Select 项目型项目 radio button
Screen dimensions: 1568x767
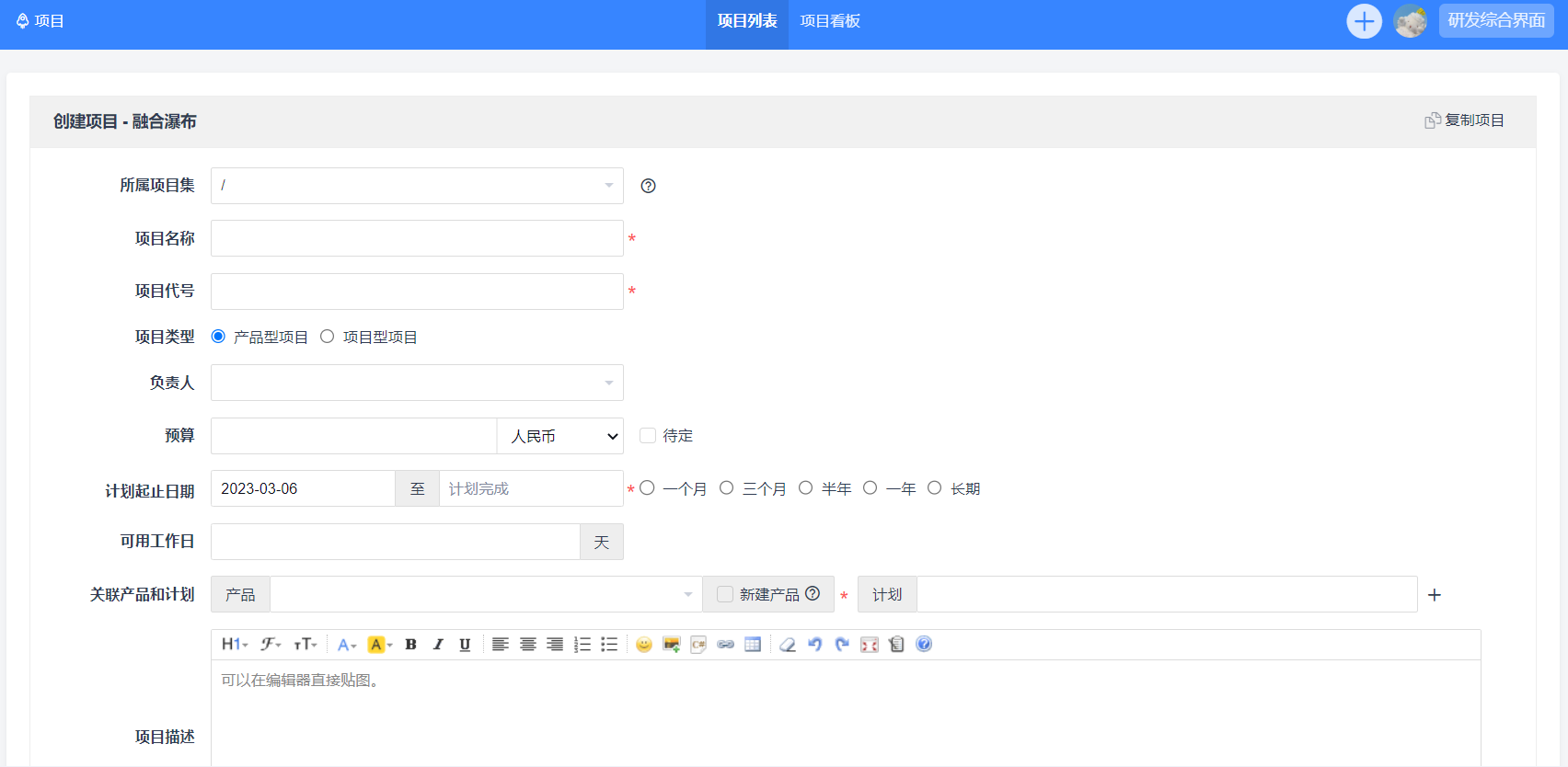(x=328, y=337)
